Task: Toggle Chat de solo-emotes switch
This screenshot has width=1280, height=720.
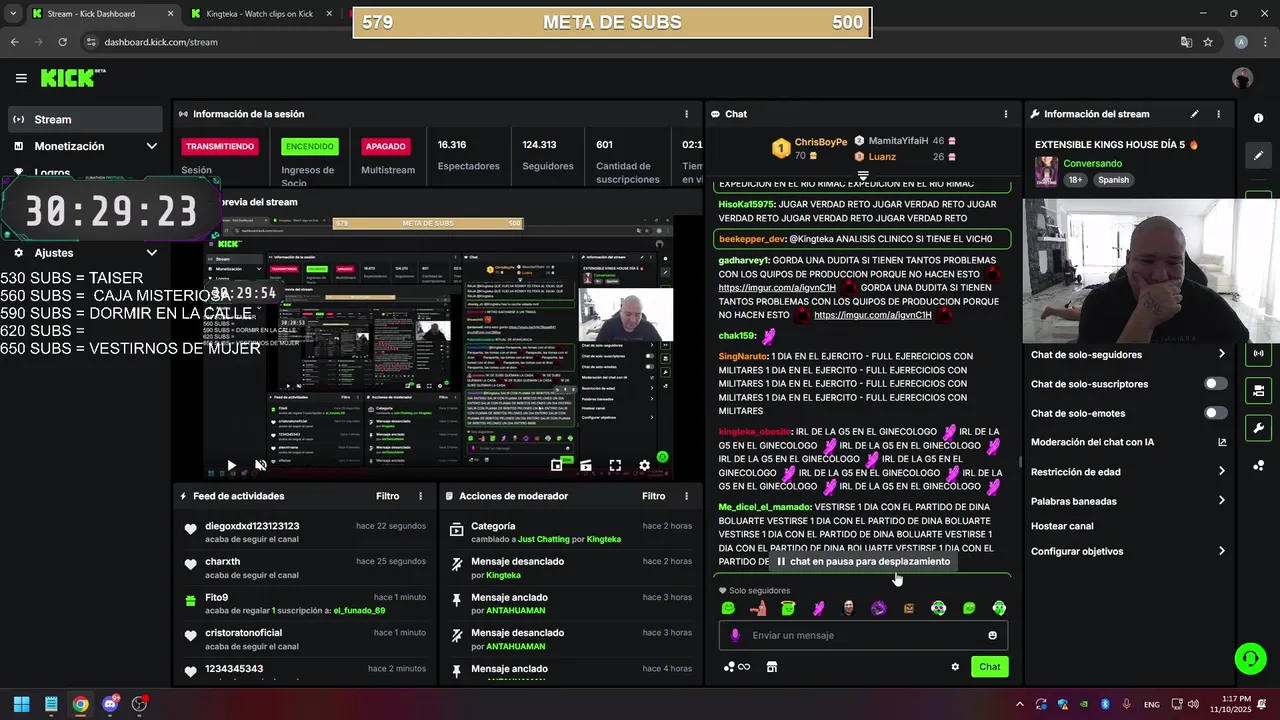Action: [1215, 413]
